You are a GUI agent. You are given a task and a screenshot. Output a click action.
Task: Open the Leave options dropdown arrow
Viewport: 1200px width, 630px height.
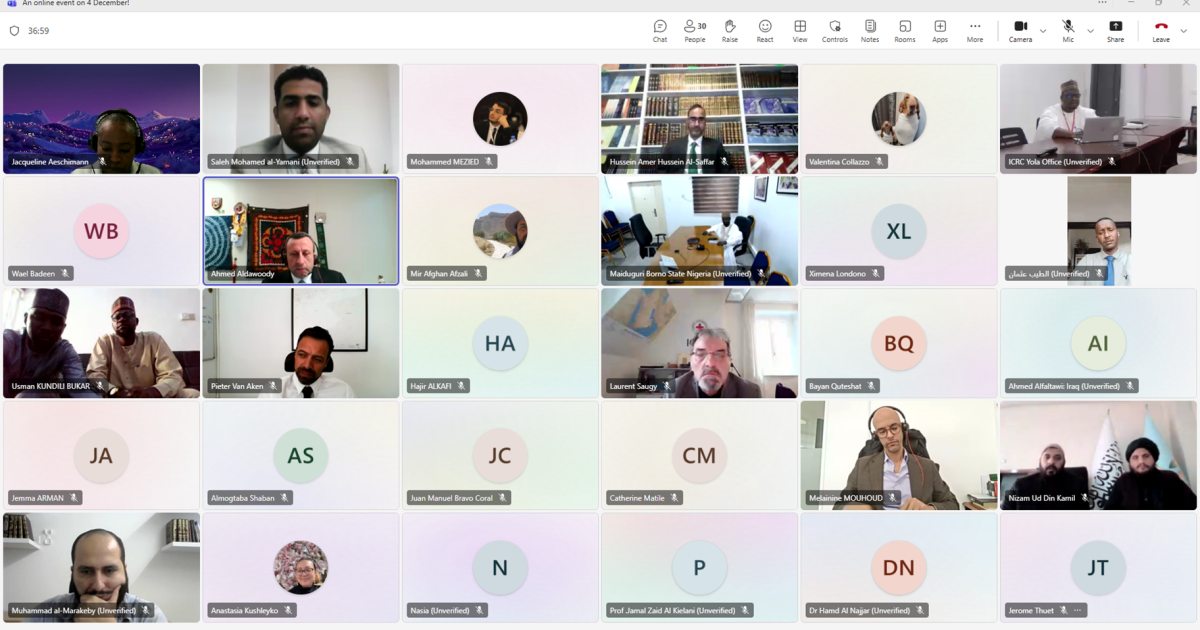[x=1184, y=31]
